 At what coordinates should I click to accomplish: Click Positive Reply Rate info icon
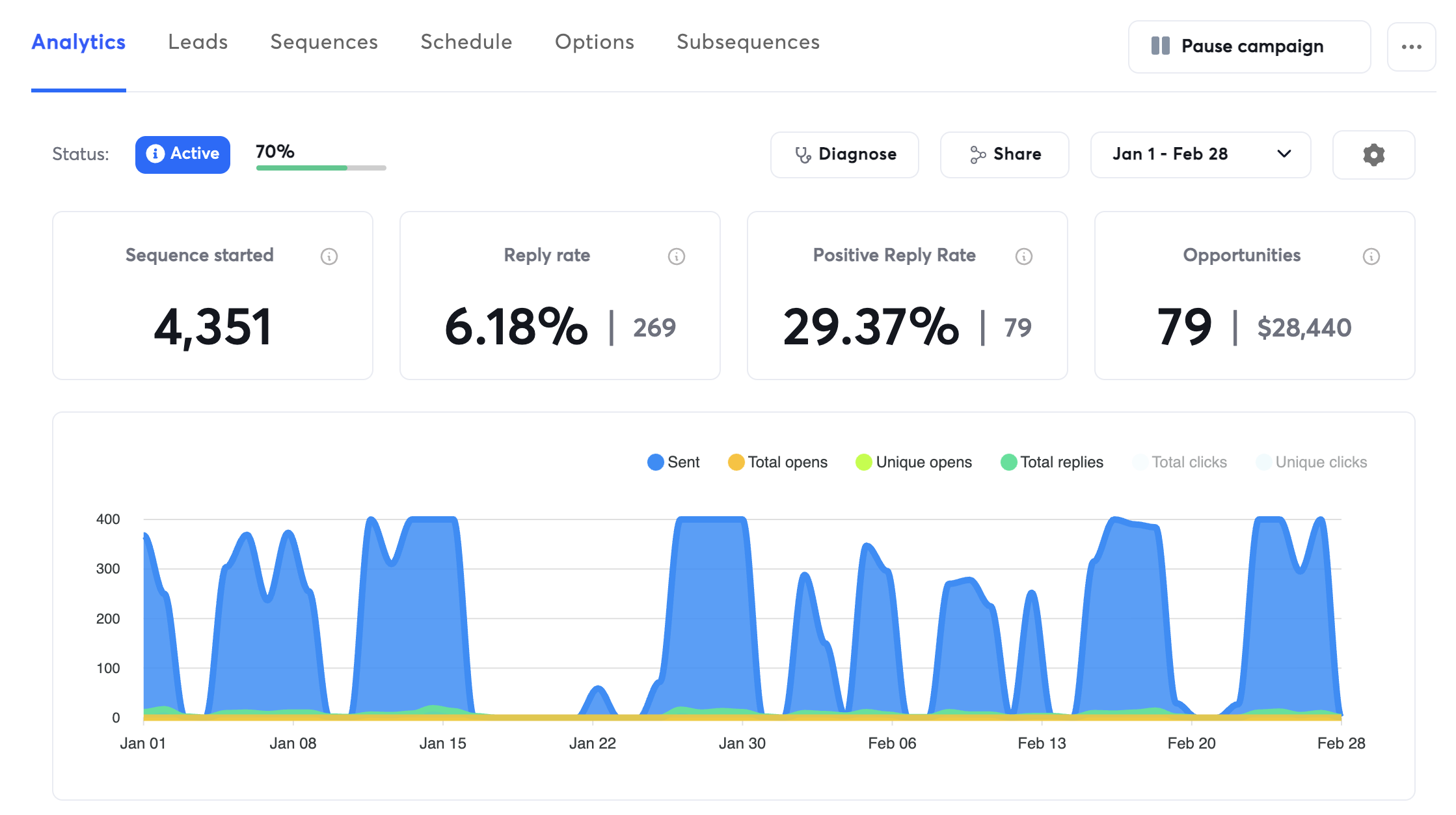click(1024, 256)
